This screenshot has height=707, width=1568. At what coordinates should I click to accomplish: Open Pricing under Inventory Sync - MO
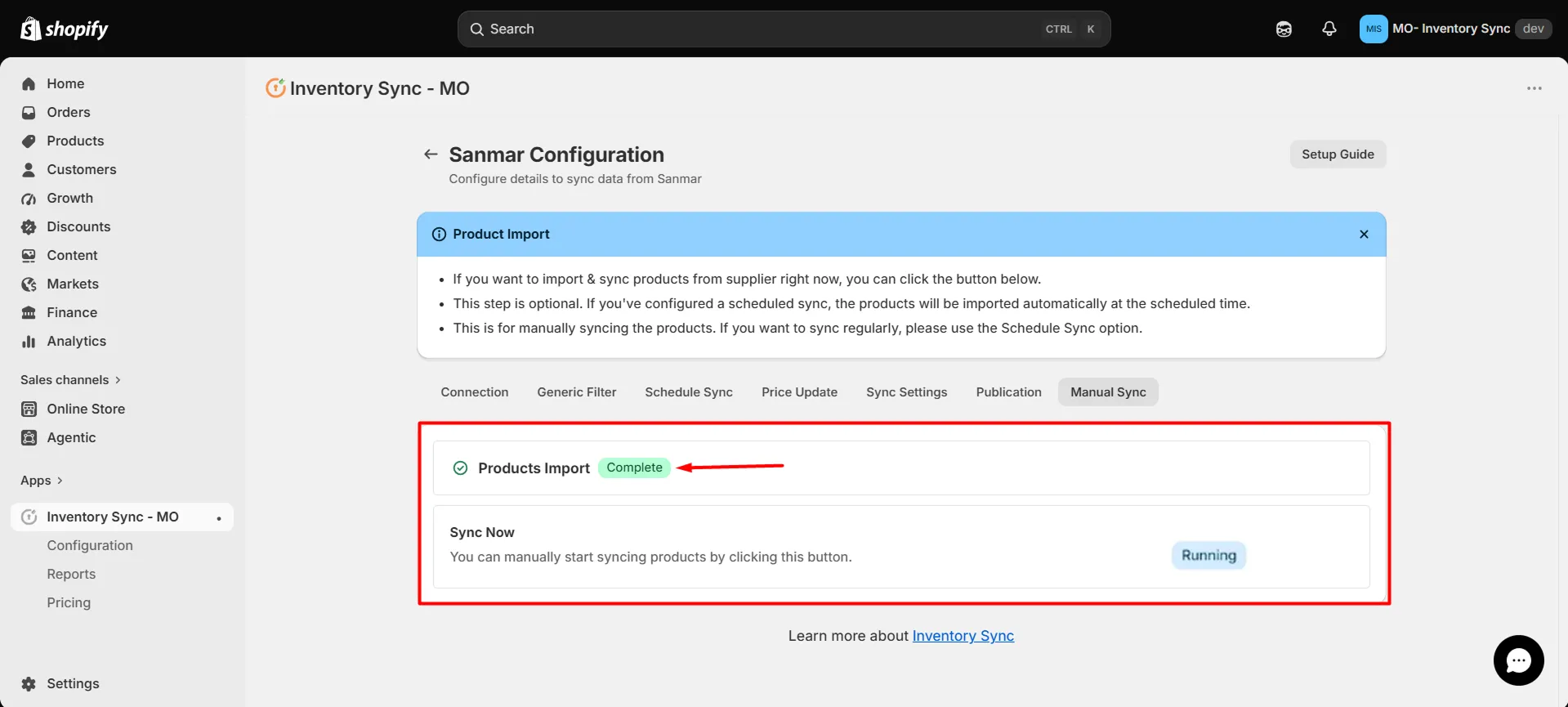pyautogui.click(x=69, y=603)
